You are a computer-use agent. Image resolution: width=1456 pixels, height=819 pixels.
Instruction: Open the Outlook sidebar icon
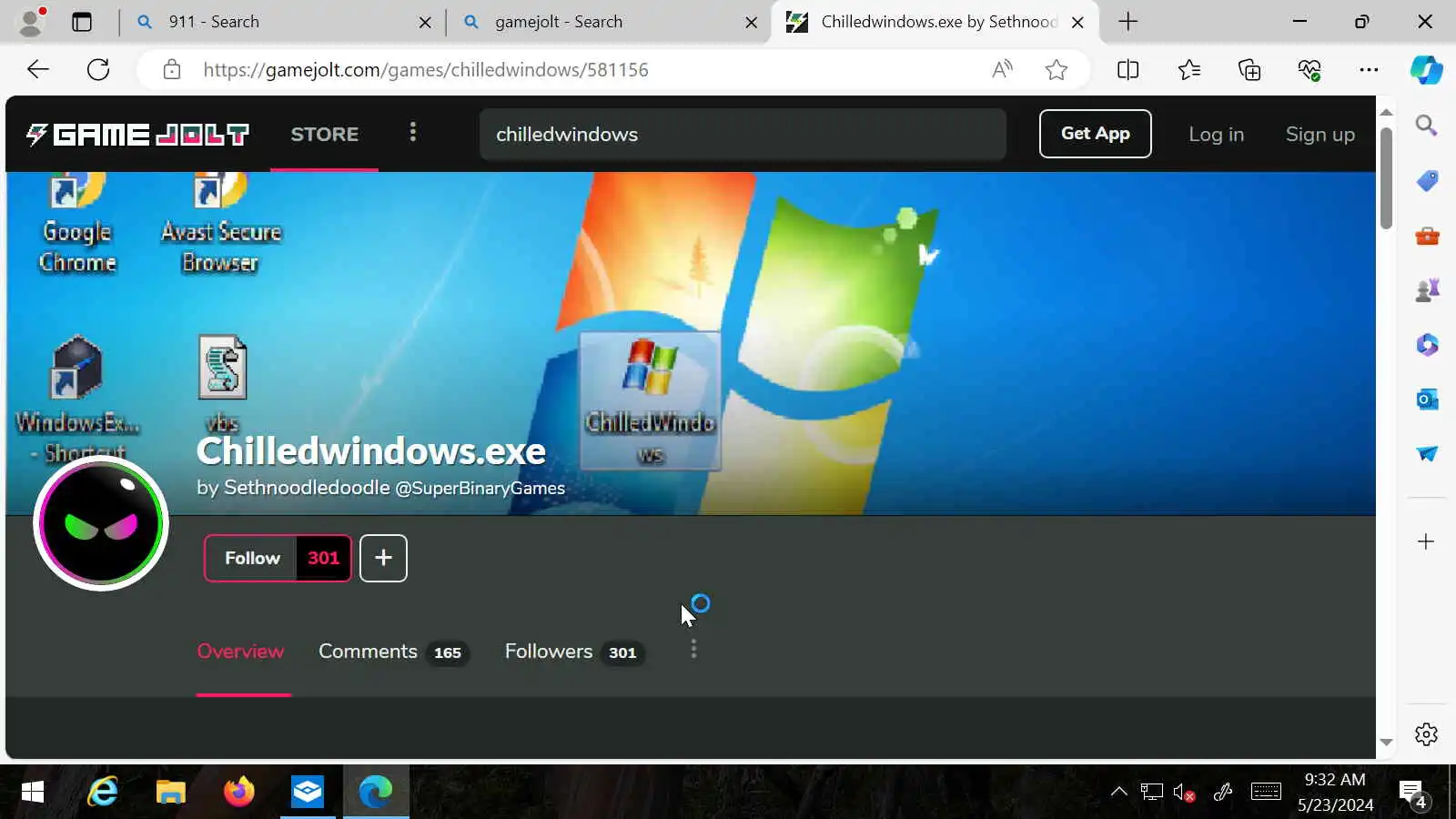point(1427,399)
